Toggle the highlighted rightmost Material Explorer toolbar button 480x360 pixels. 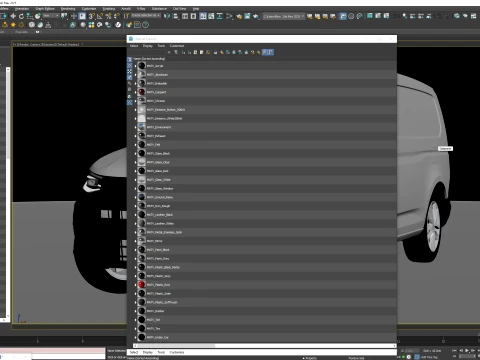coord(271,52)
